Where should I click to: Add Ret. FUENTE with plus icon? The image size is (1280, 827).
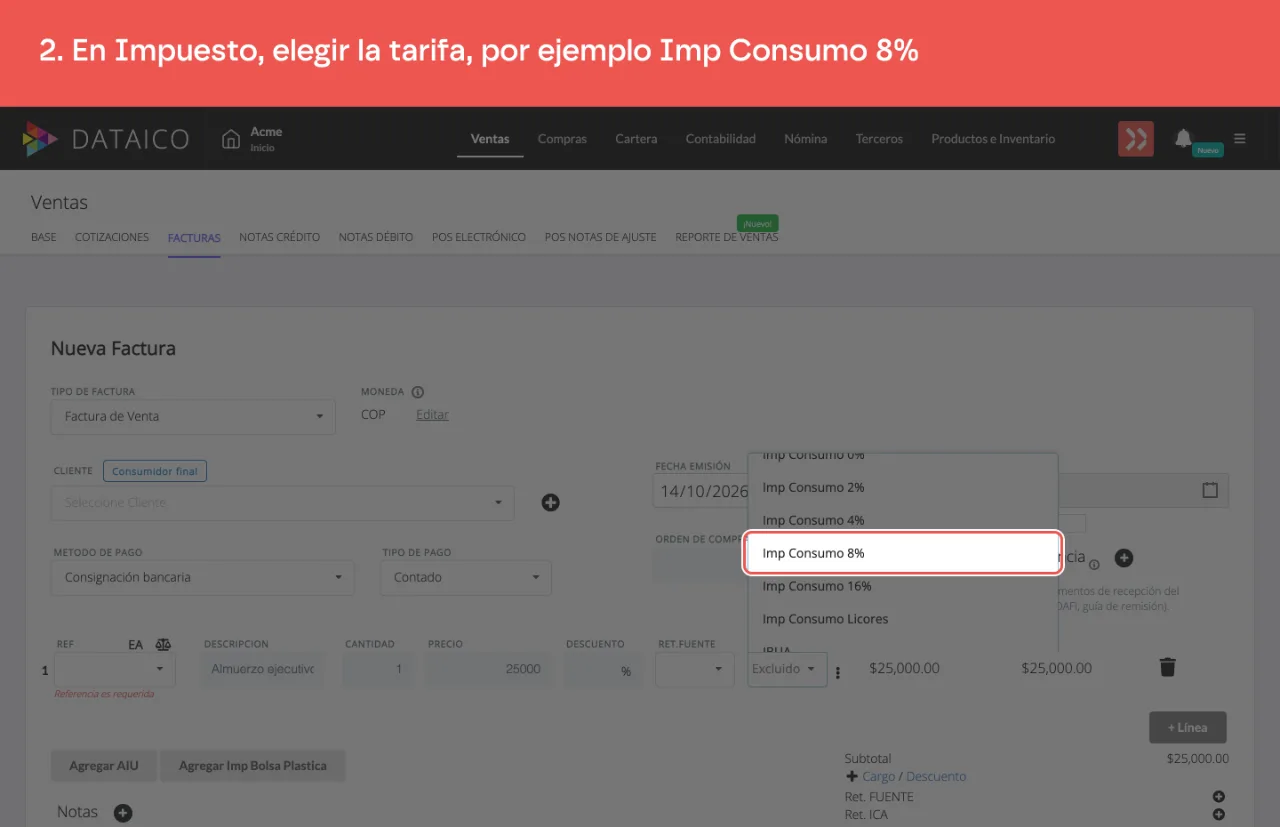(1219, 797)
